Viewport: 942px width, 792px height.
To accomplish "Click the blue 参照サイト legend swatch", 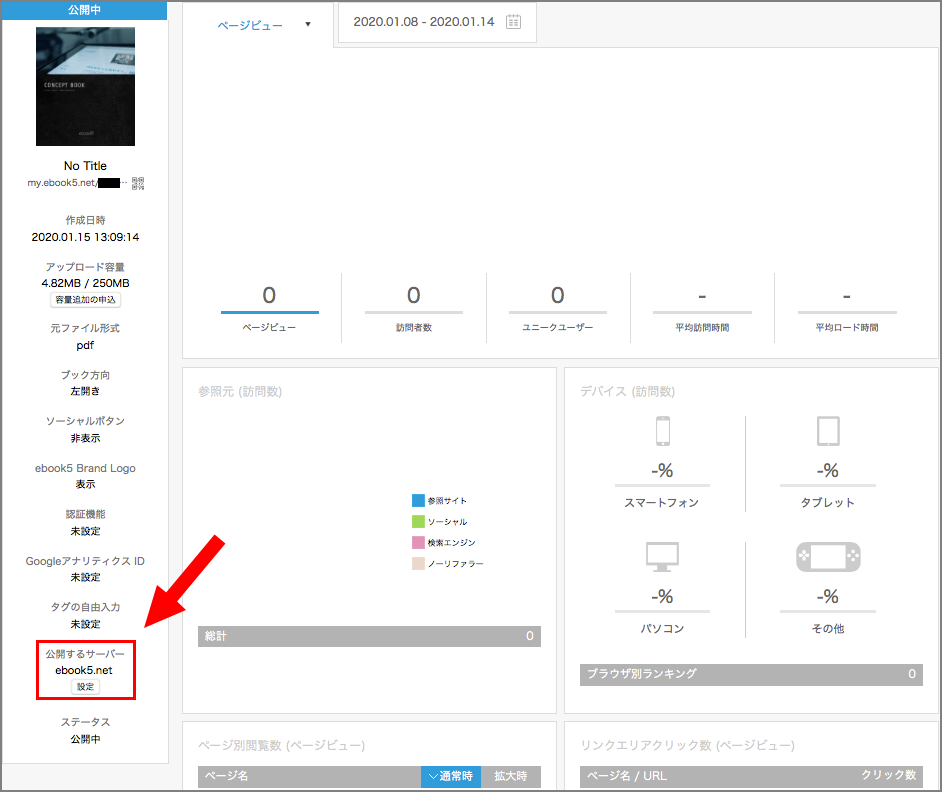I will [418, 500].
